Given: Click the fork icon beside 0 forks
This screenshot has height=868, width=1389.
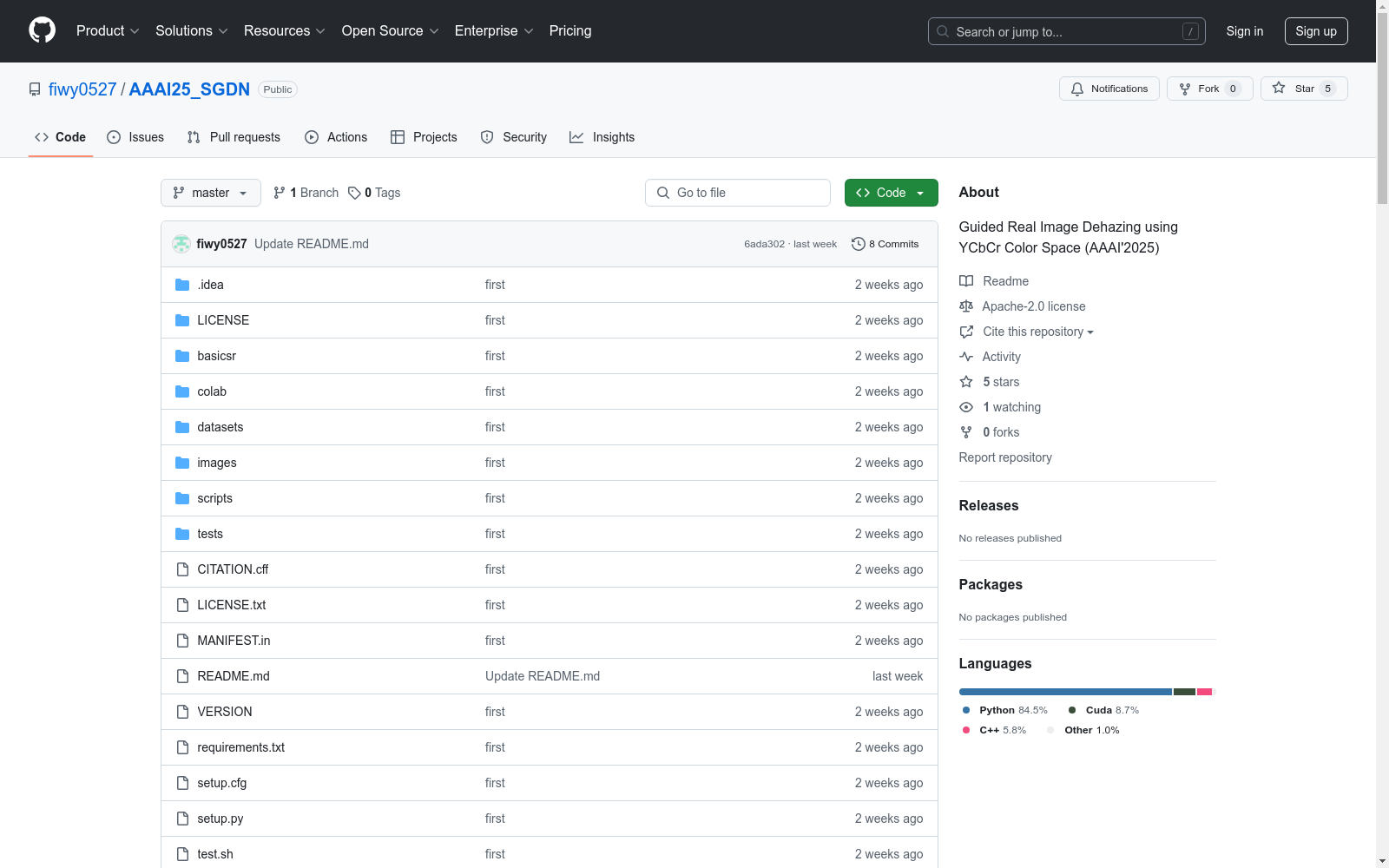Looking at the screenshot, I should pyautogui.click(x=966, y=432).
